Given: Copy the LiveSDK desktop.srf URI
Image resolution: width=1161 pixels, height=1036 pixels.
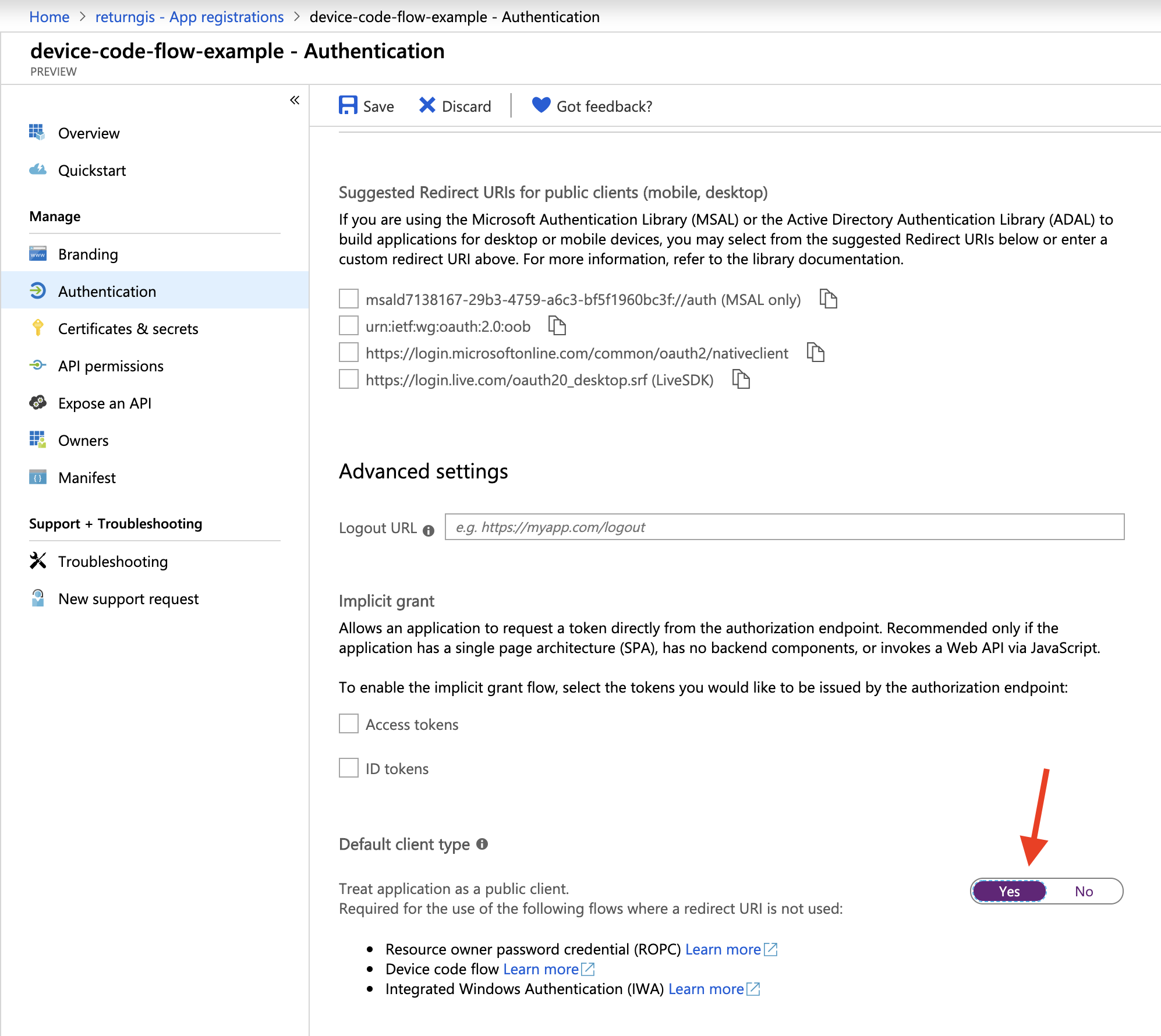Looking at the screenshot, I should 741,379.
